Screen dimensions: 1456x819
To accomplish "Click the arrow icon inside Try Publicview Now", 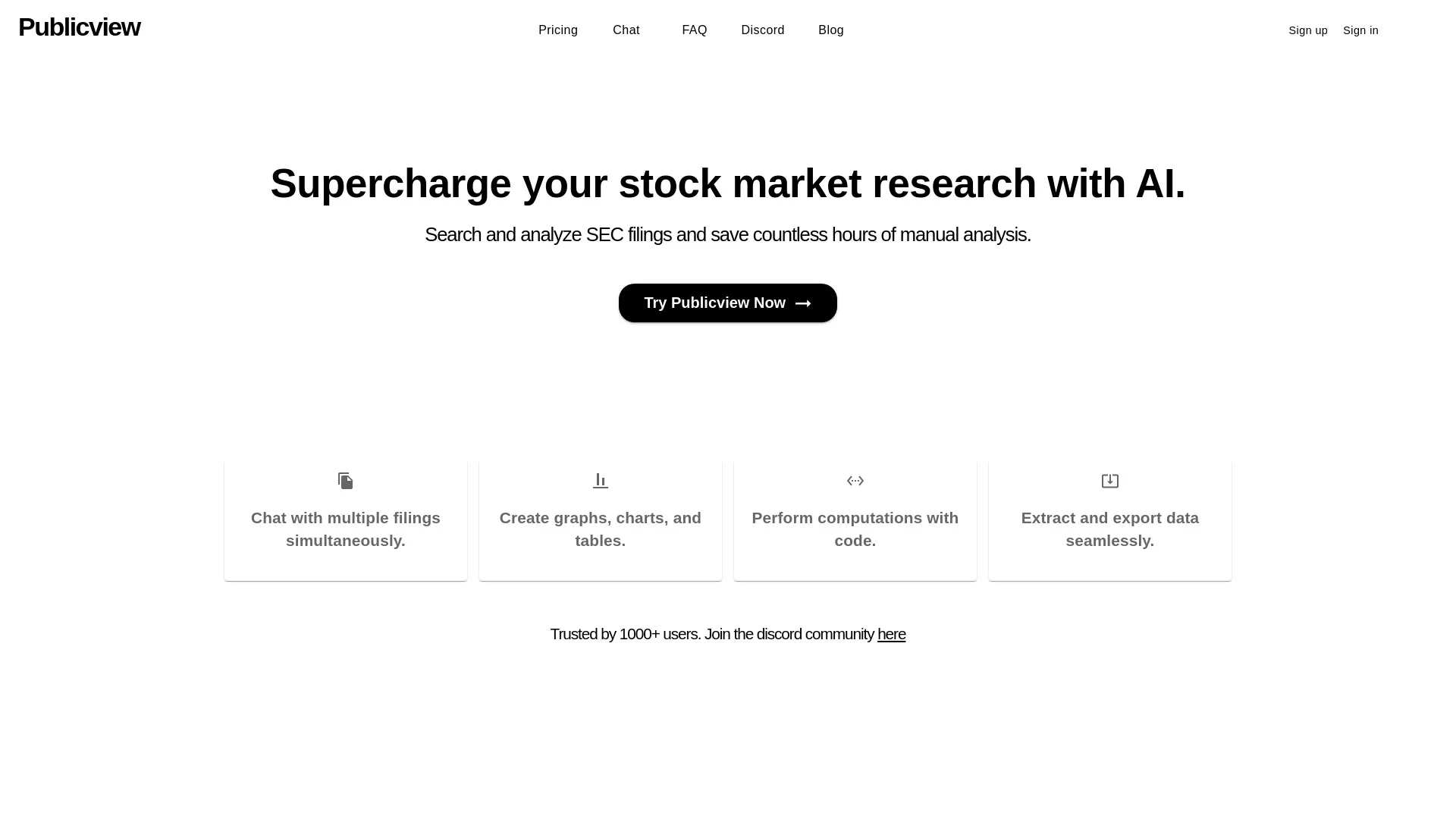I will (804, 303).
